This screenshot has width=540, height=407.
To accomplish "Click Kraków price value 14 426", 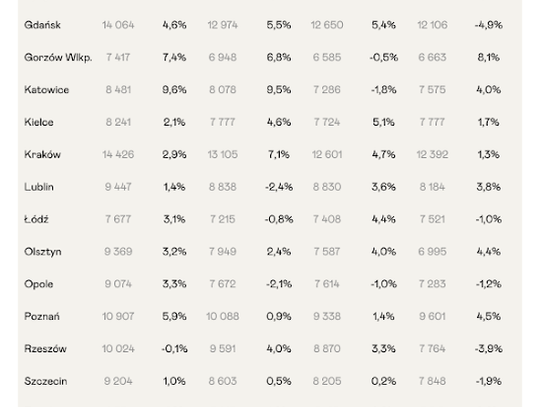I will [x=118, y=155].
